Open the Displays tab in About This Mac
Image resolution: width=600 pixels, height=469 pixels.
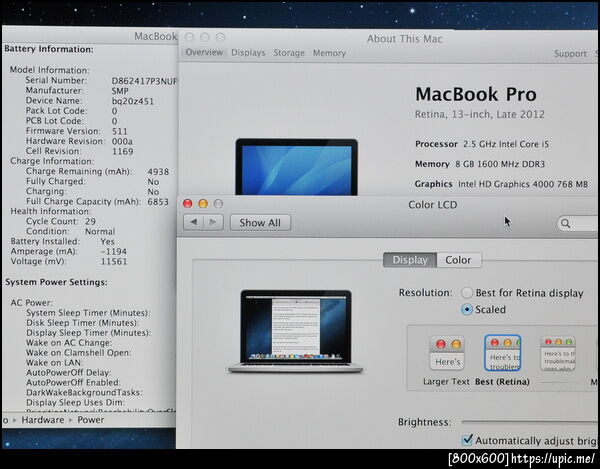248,53
